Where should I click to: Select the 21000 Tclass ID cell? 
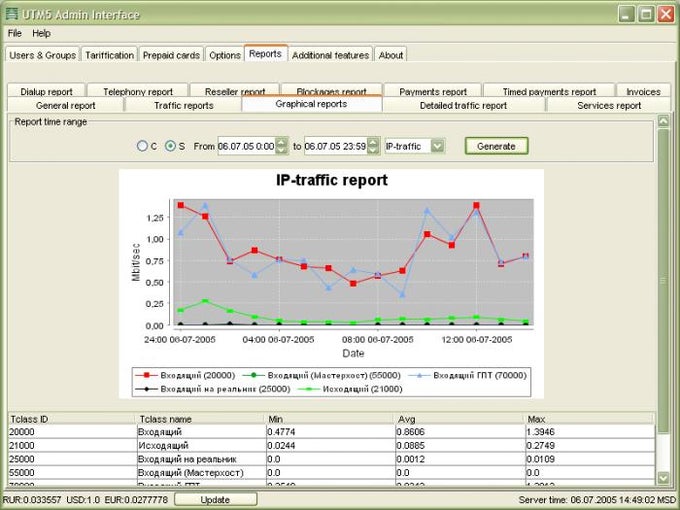pos(72,445)
